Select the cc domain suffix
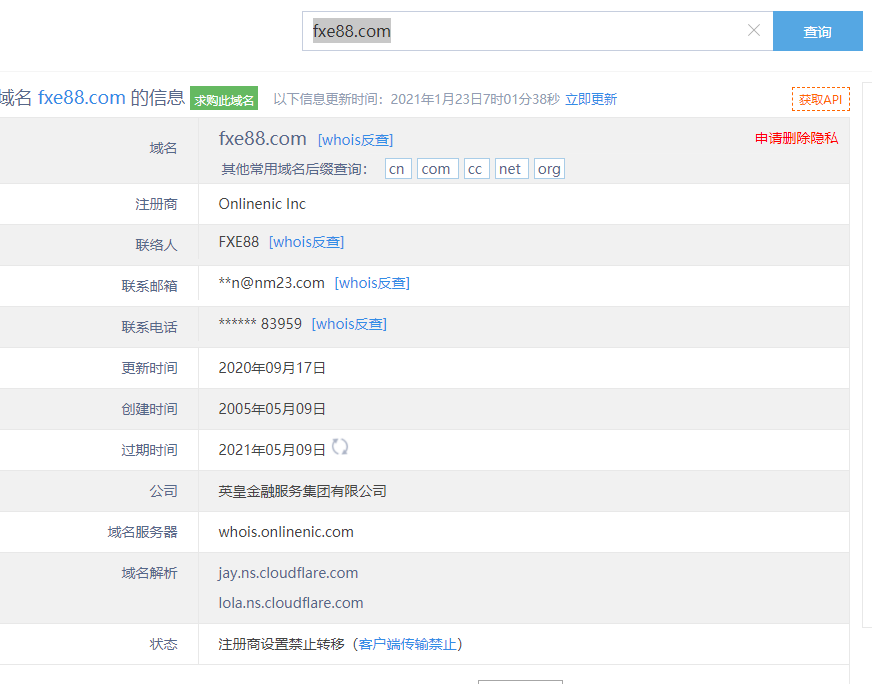Image resolution: width=872 pixels, height=684 pixels. (475, 169)
